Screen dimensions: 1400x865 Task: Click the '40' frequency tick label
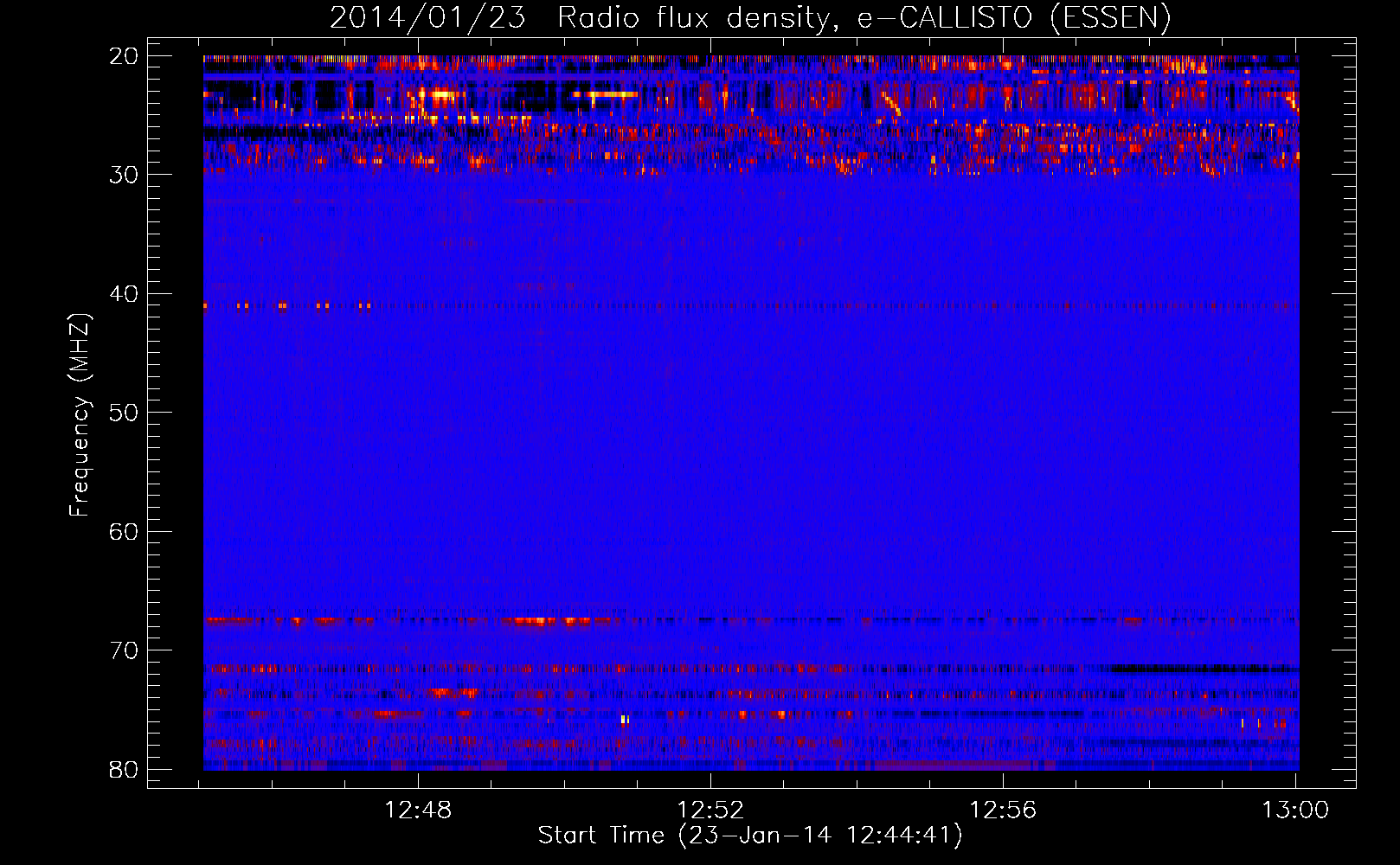click(124, 294)
